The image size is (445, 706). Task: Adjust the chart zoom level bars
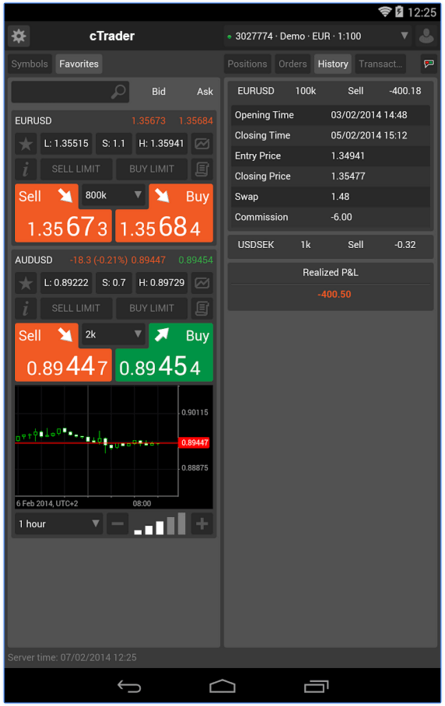click(160, 524)
